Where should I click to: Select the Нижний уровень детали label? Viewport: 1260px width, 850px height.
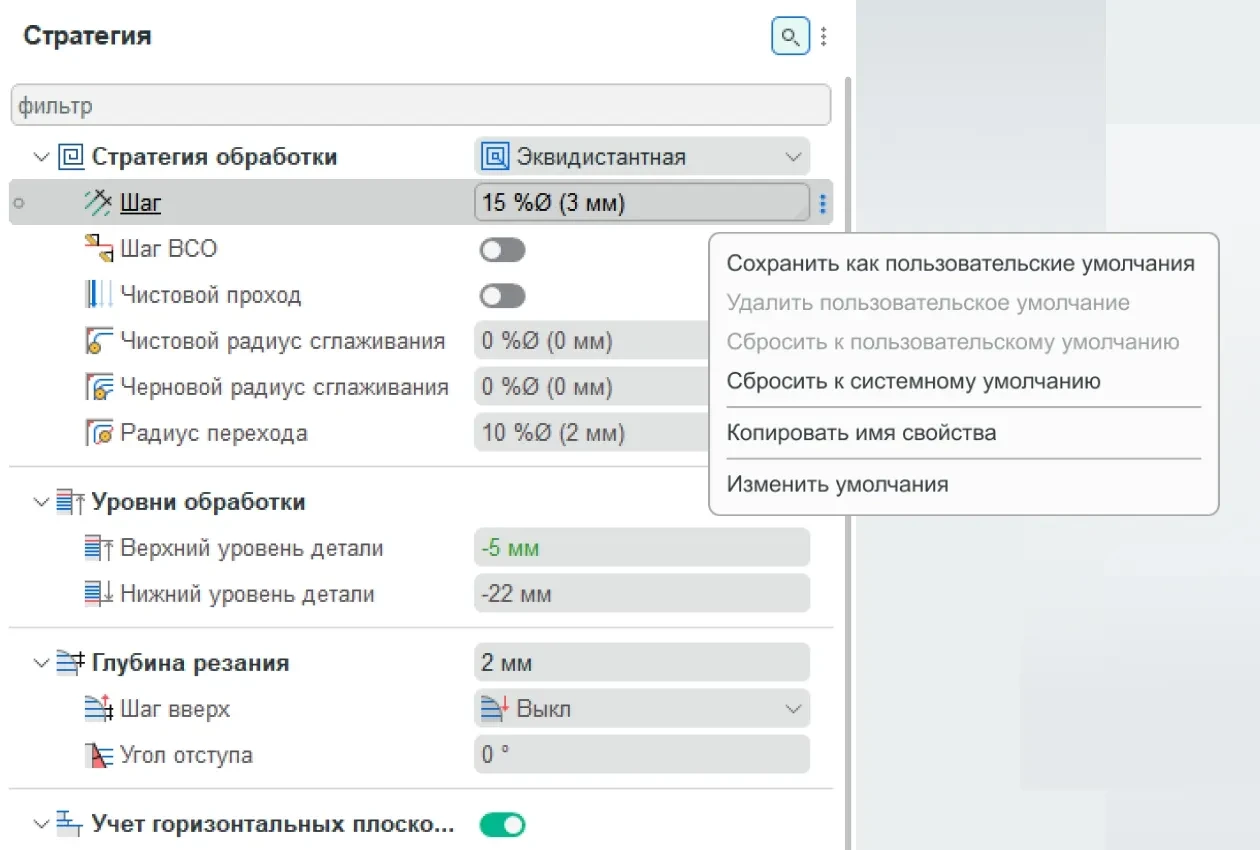point(247,594)
